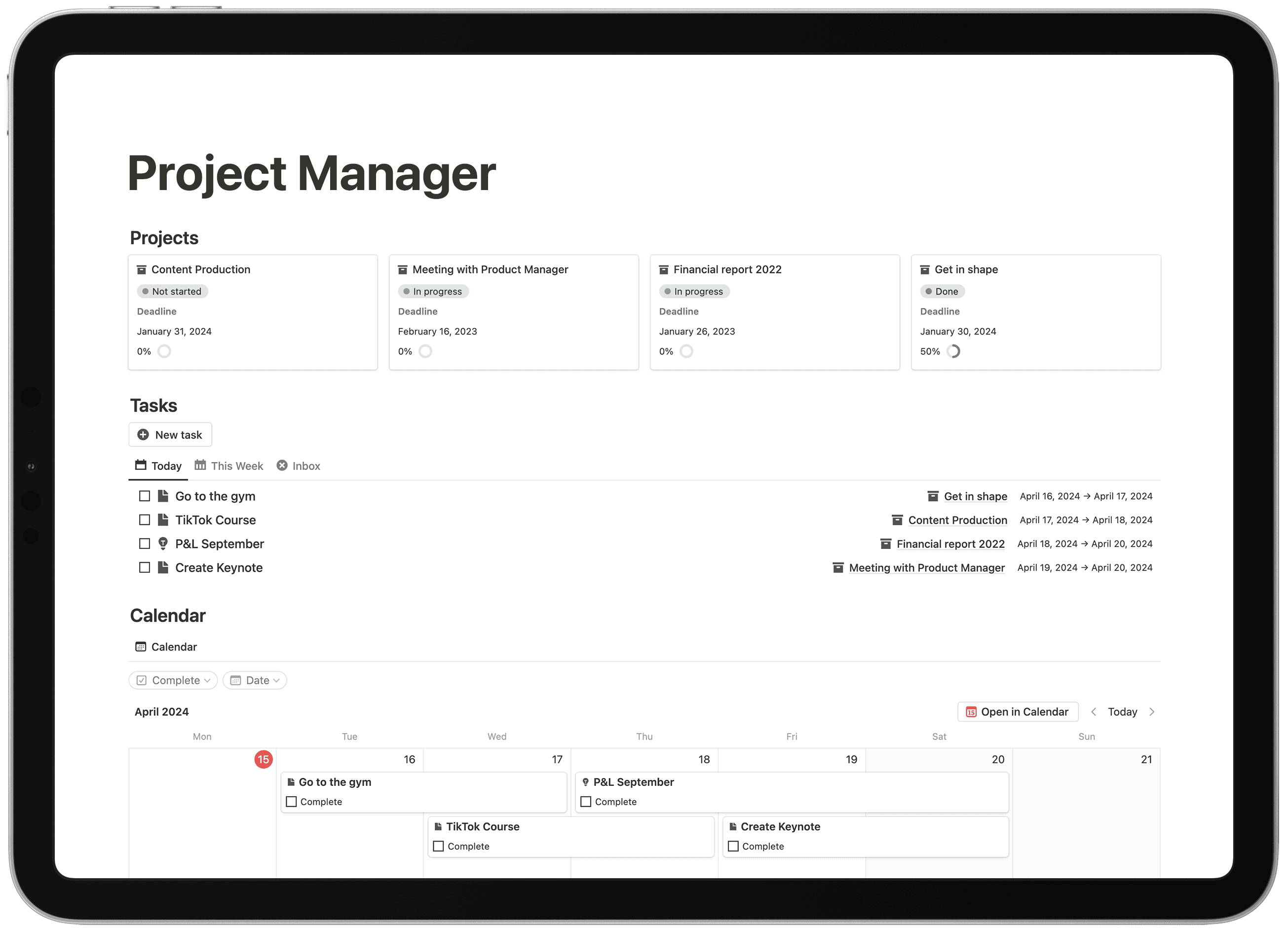Click page icon beside Create Keynote task
The height and width of the screenshot is (933, 1288).
click(x=163, y=568)
